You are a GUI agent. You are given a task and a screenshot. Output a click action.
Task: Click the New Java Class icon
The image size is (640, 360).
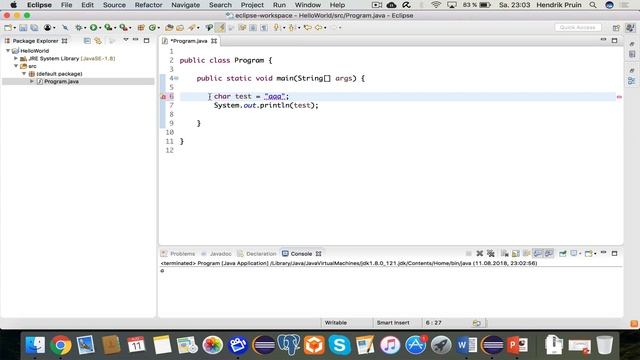tap(152, 27)
